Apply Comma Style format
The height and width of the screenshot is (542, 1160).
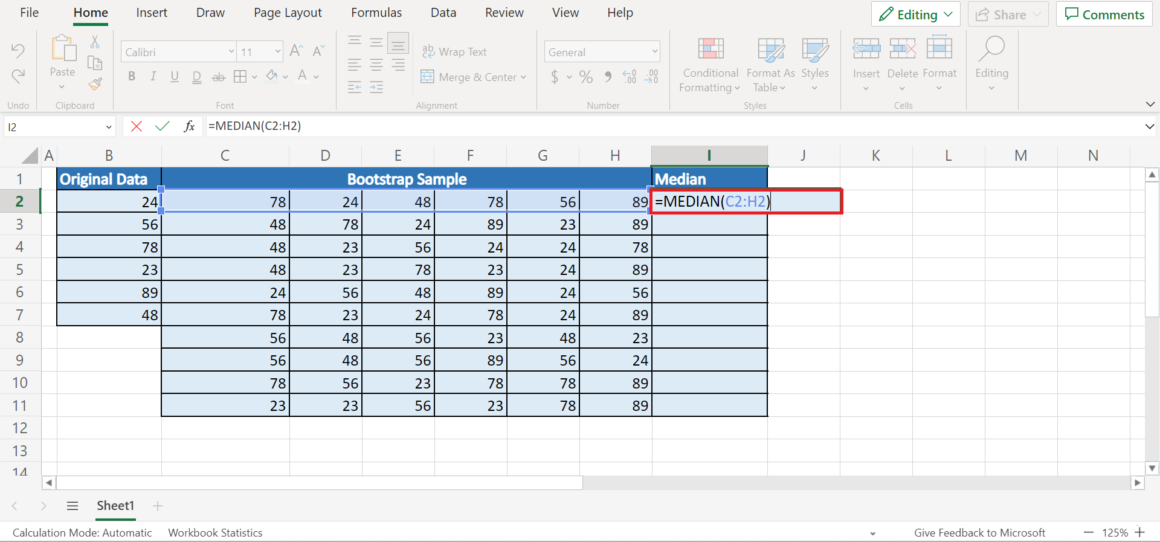(x=609, y=77)
